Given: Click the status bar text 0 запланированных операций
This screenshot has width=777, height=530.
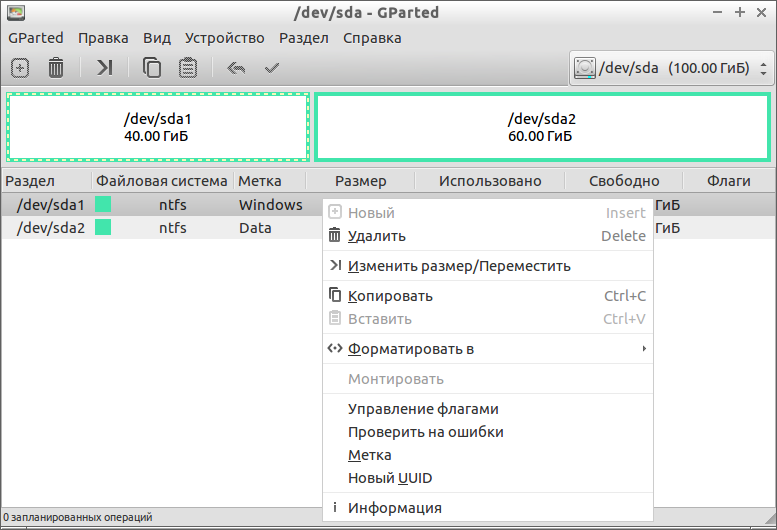Looking at the screenshot, I should [x=78, y=517].
